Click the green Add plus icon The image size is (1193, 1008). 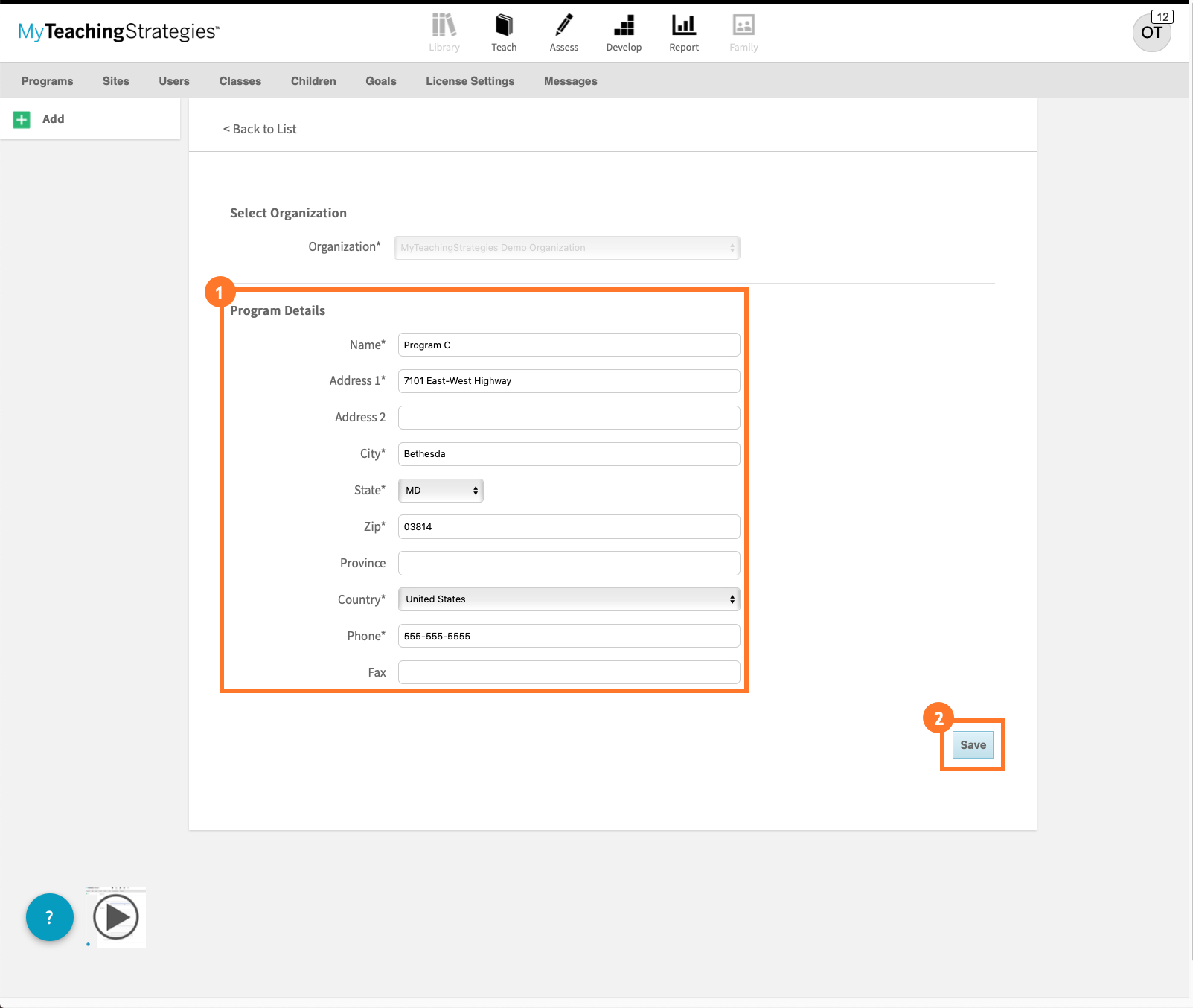[21, 118]
